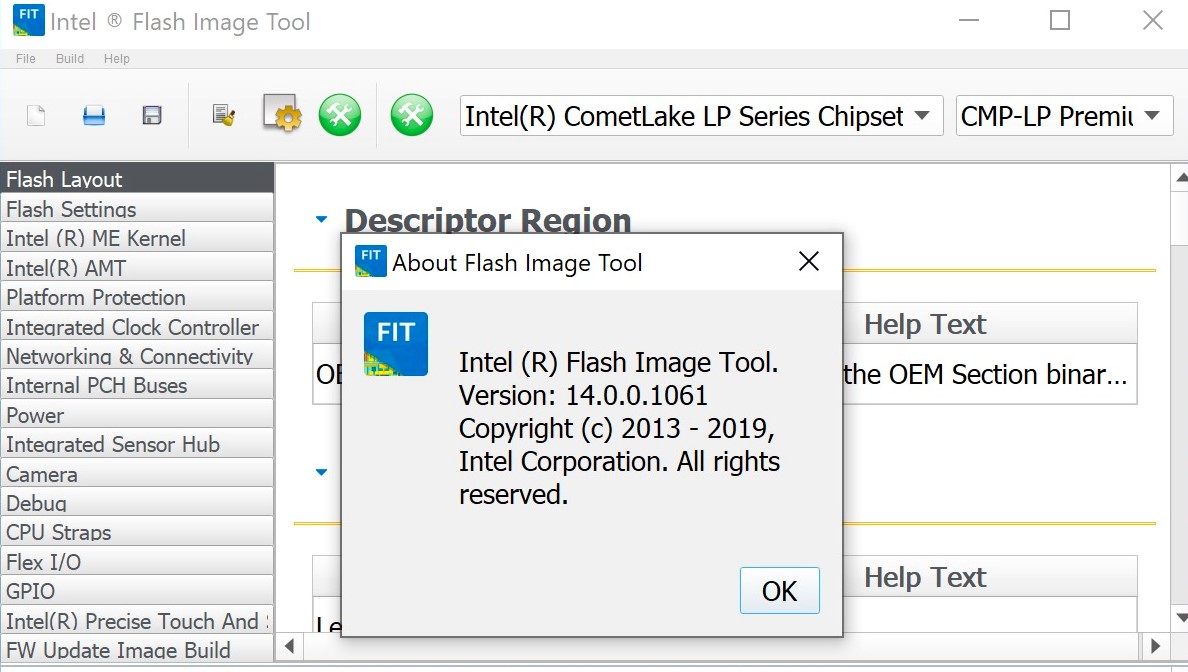Viewport: 1188px width, 672px height.
Task: Click the New file toolbar icon
Action: (x=36, y=116)
